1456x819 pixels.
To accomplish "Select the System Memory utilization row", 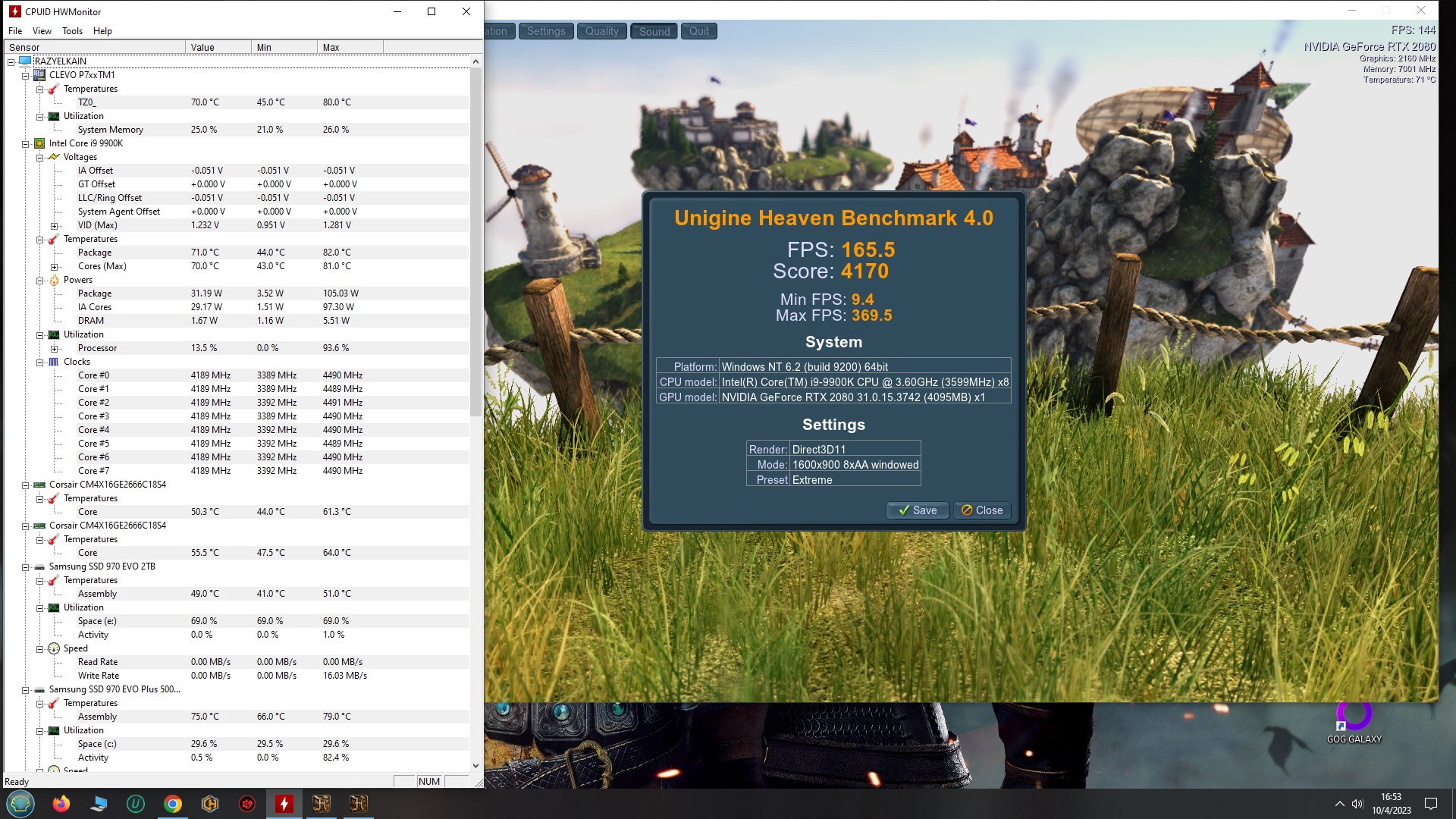I will pos(237,130).
